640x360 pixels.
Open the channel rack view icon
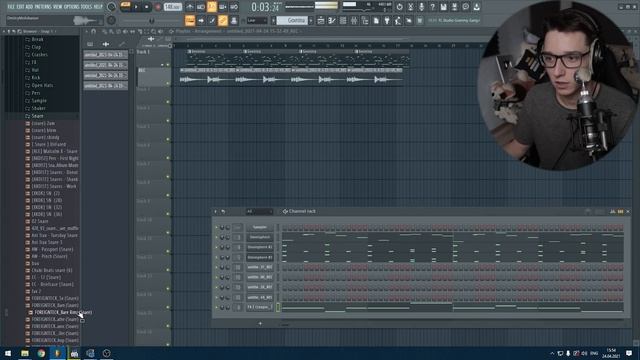(x=343, y=20)
